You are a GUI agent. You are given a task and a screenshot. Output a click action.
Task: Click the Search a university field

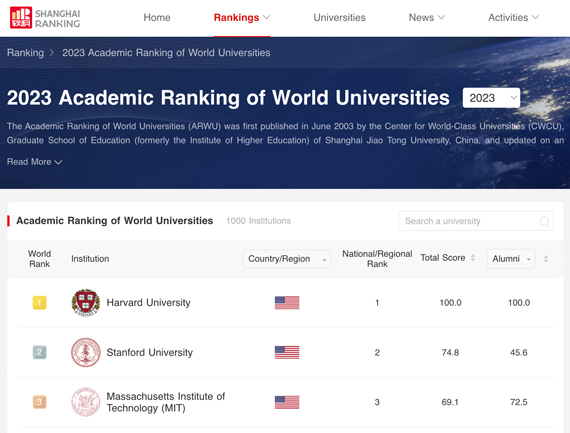pyautogui.click(x=476, y=221)
